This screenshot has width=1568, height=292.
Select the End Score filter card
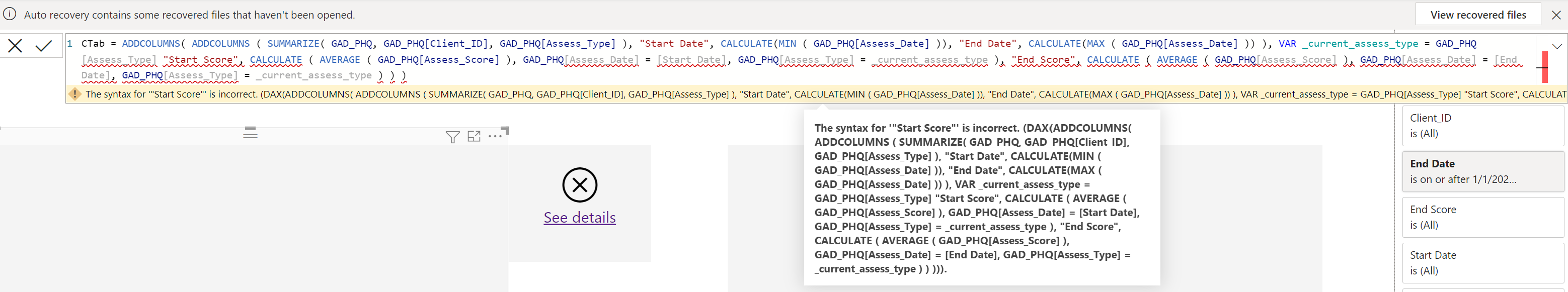1483,217
